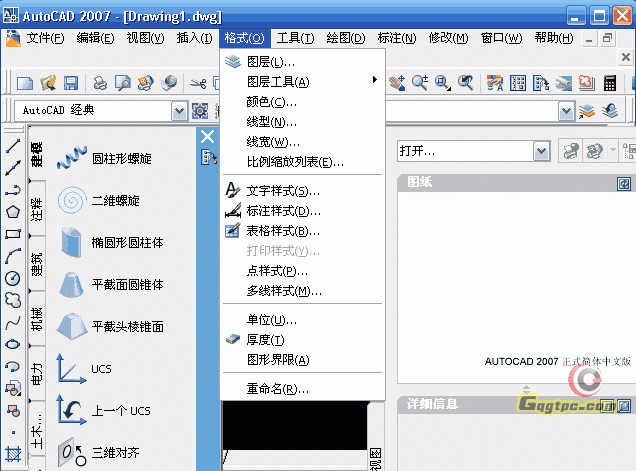Choose 文字样式(S)... menu entry
Image resolution: width=636 pixels, height=471 pixels.
click(x=303, y=191)
